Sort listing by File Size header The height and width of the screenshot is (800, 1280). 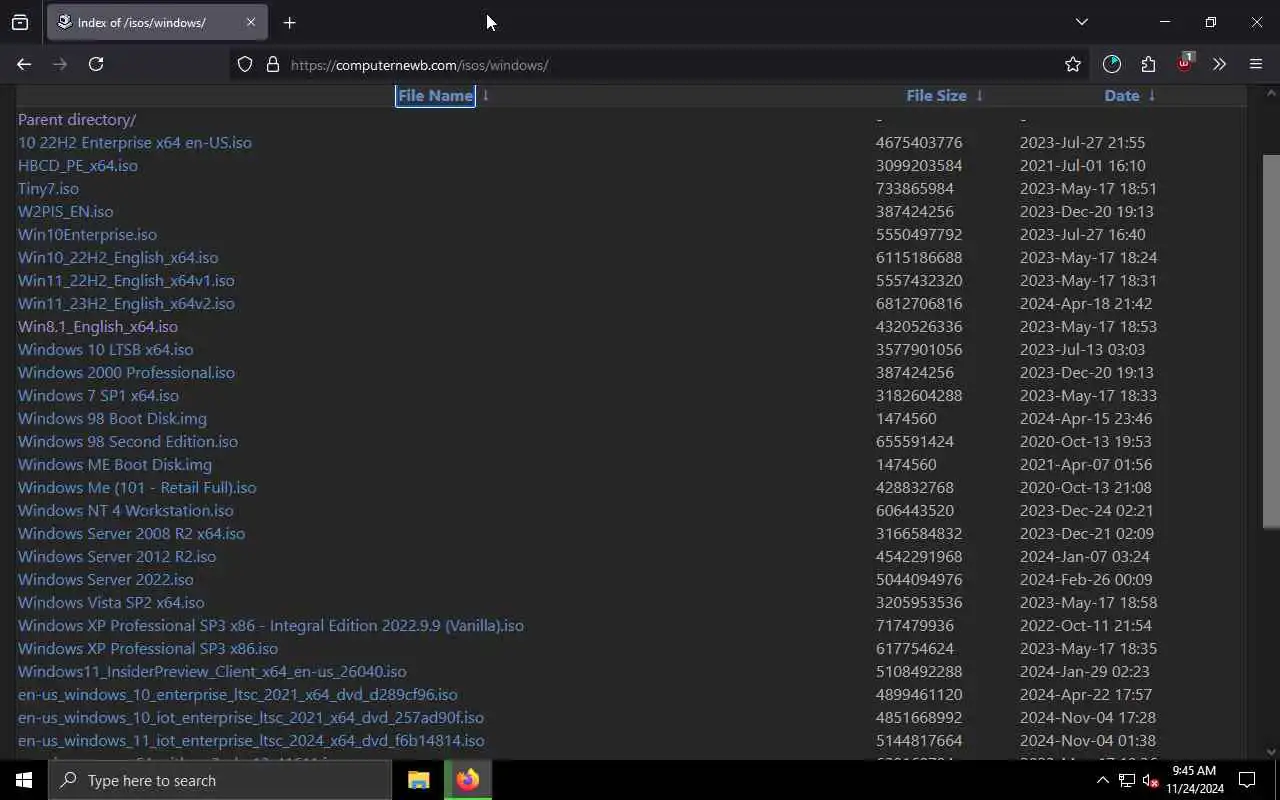click(x=936, y=96)
